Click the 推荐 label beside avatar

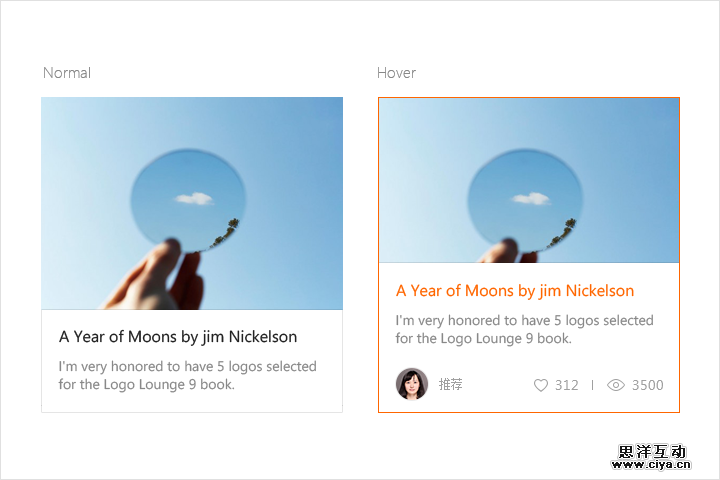pos(450,384)
